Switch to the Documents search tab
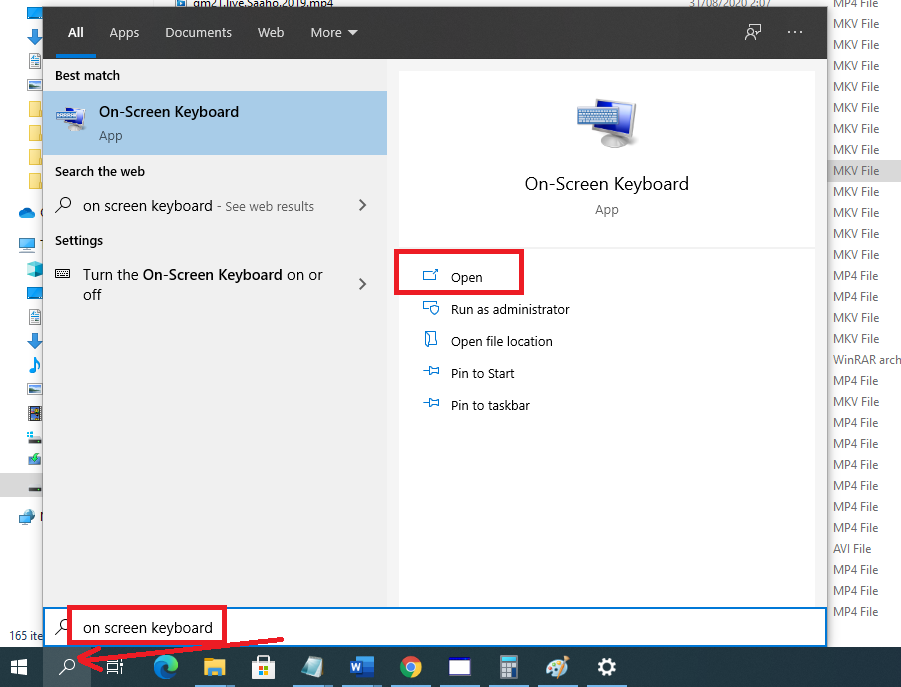 [198, 32]
